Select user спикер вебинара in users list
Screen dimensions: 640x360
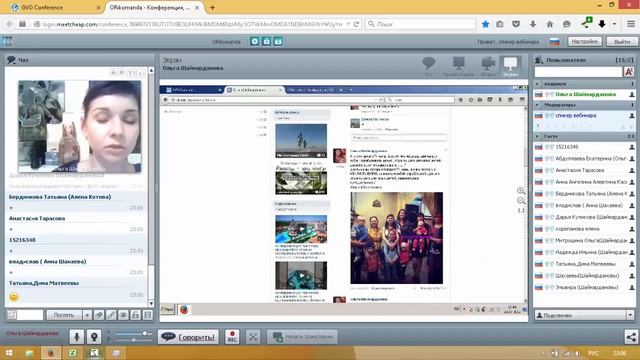click(x=584, y=116)
